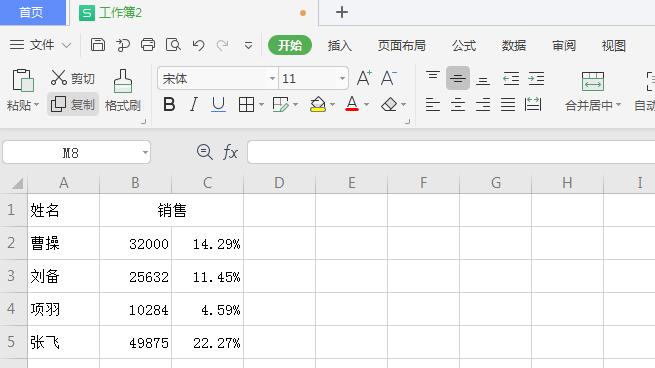
Task: Open the 页面布局 ribbon tab
Action: coord(401,45)
